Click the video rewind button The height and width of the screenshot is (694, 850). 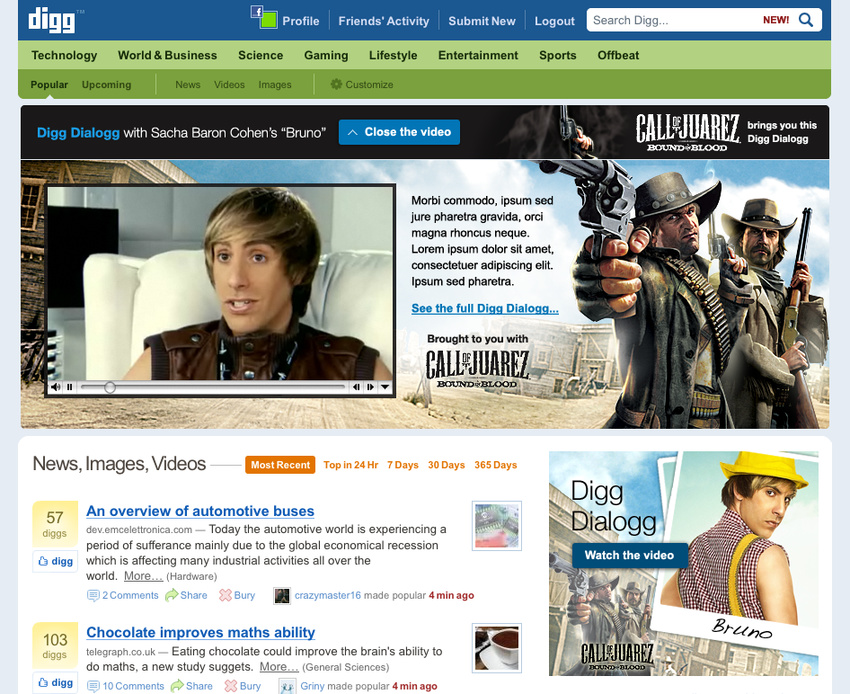pyautogui.click(x=356, y=387)
